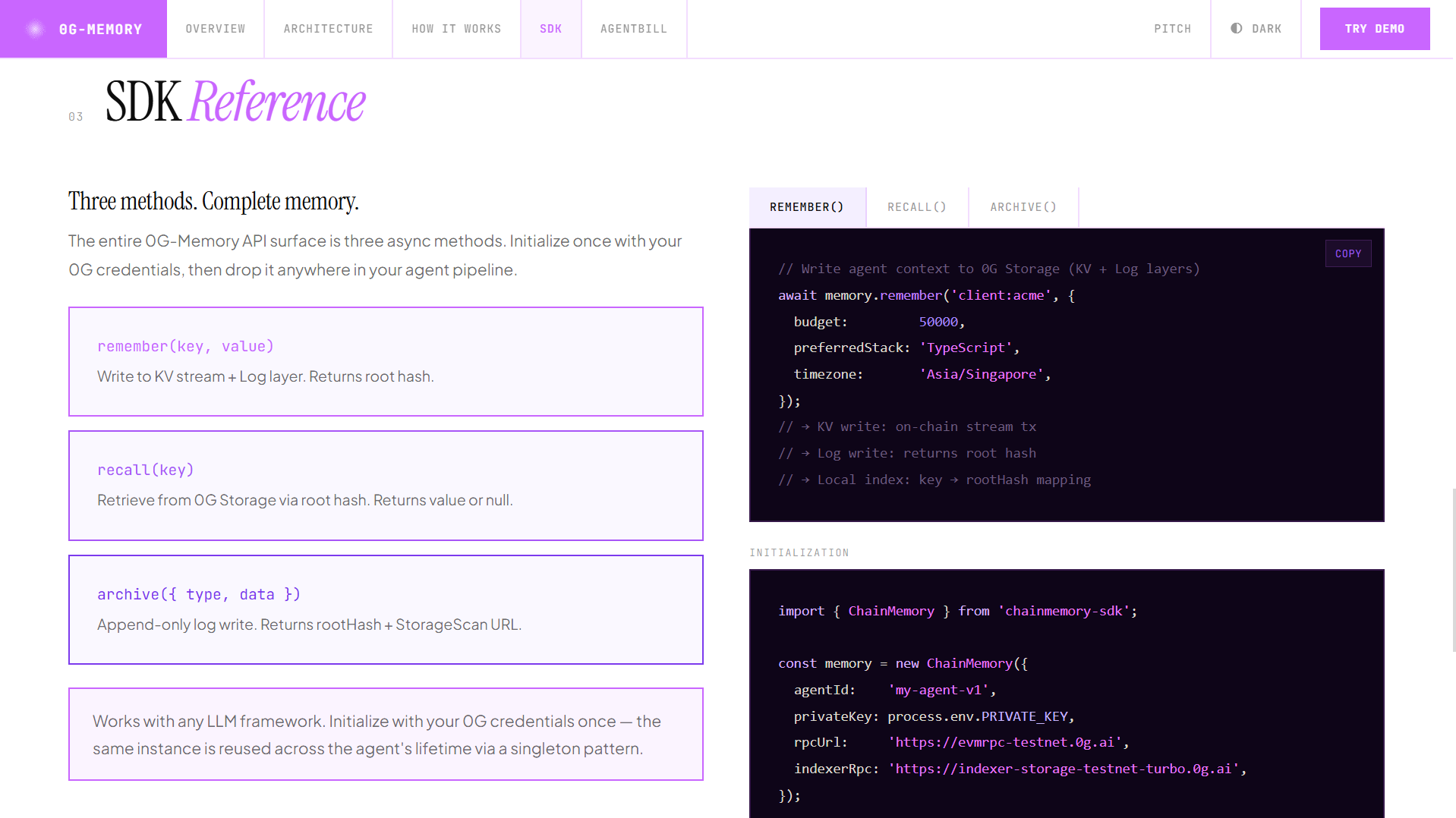The width and height of the screenshot is (1456, 818).
Task: Click the 0G-Memory glowing logo icon
Action: pos(35,29)
